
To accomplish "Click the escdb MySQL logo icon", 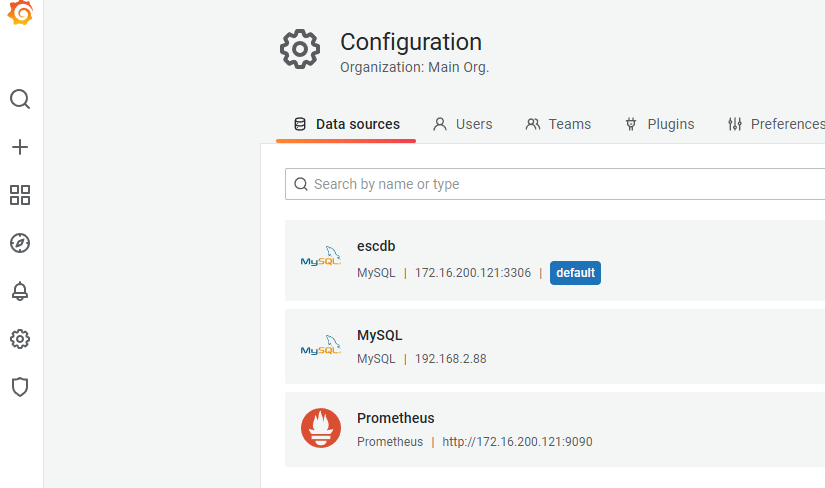I will pyautogui.click(x=321, y=260).
